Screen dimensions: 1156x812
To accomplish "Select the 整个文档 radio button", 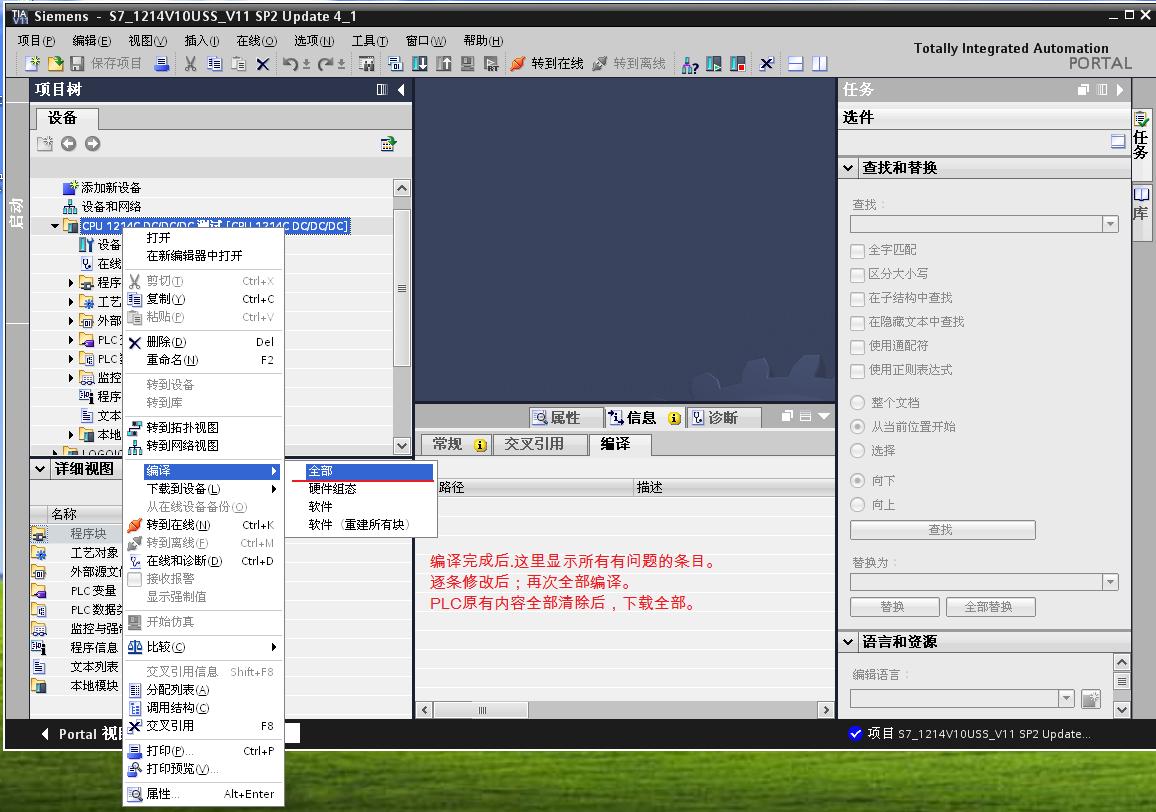I will tap(857, 403).
